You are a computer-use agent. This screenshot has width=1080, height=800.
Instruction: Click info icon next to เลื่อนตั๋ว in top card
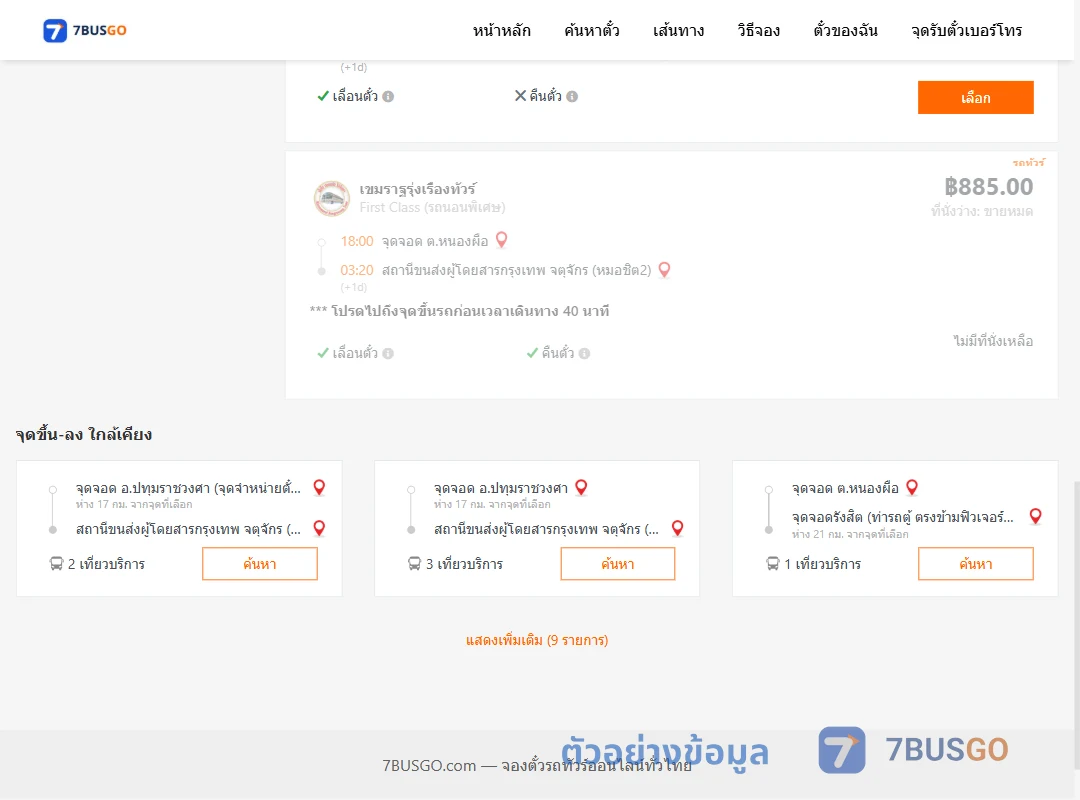[388, 96]
